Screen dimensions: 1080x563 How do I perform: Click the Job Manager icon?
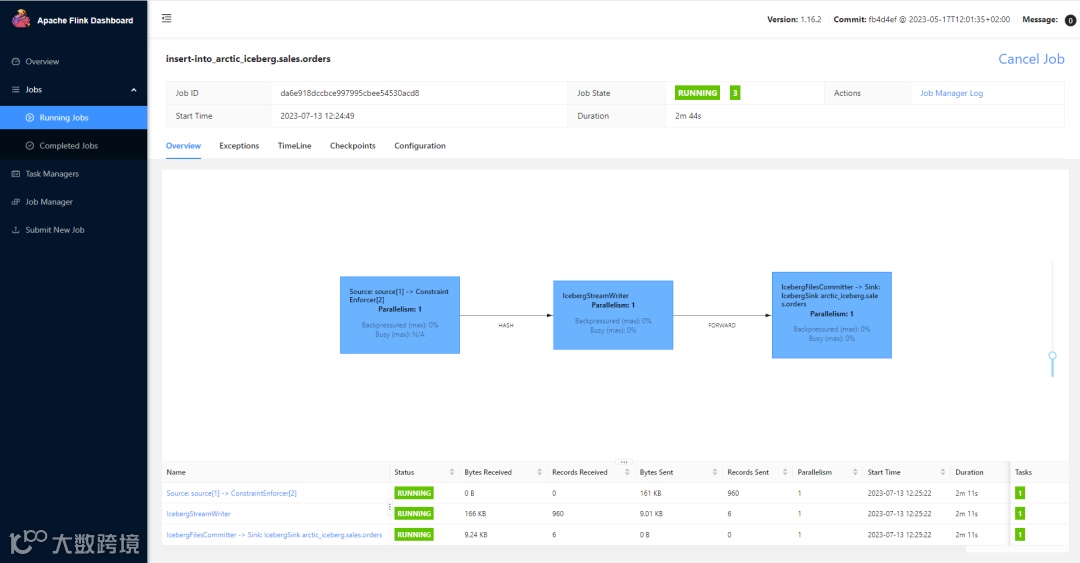[x=16, y=202]
